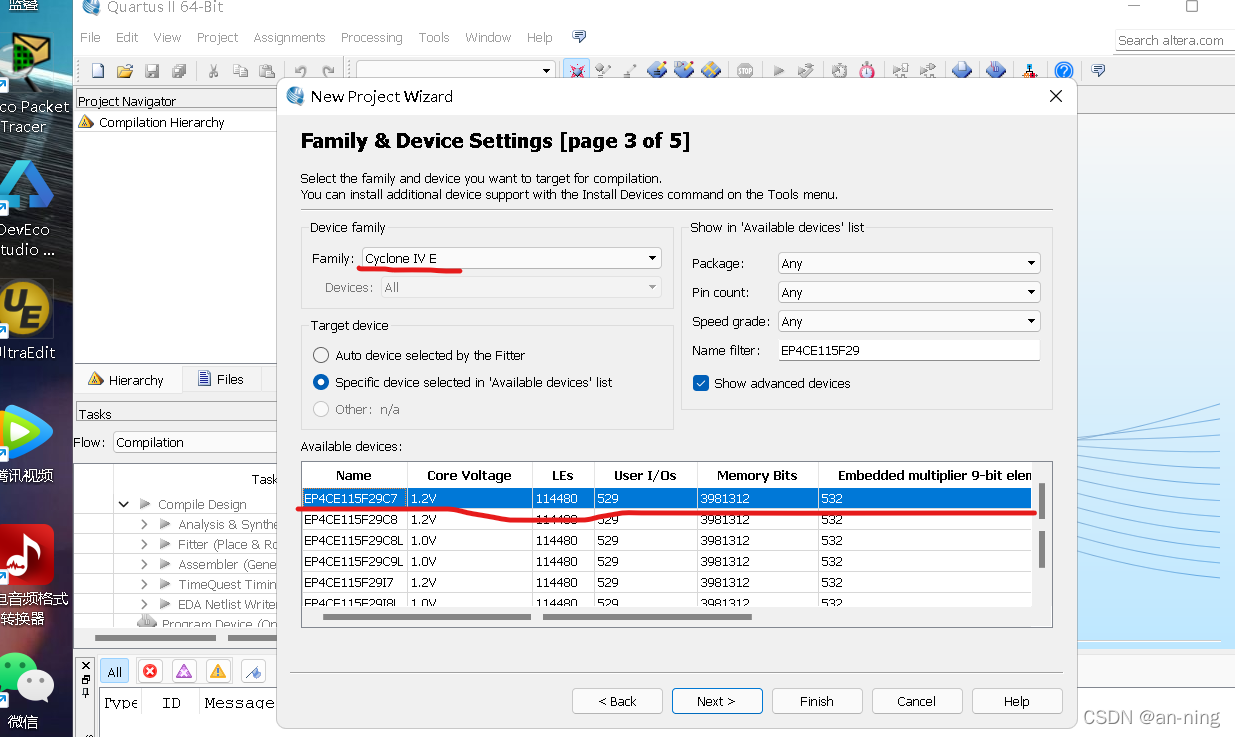This screenshot has width=1235, height=737.
Task: Click the Finish button
Action: [x=817, y=701]
